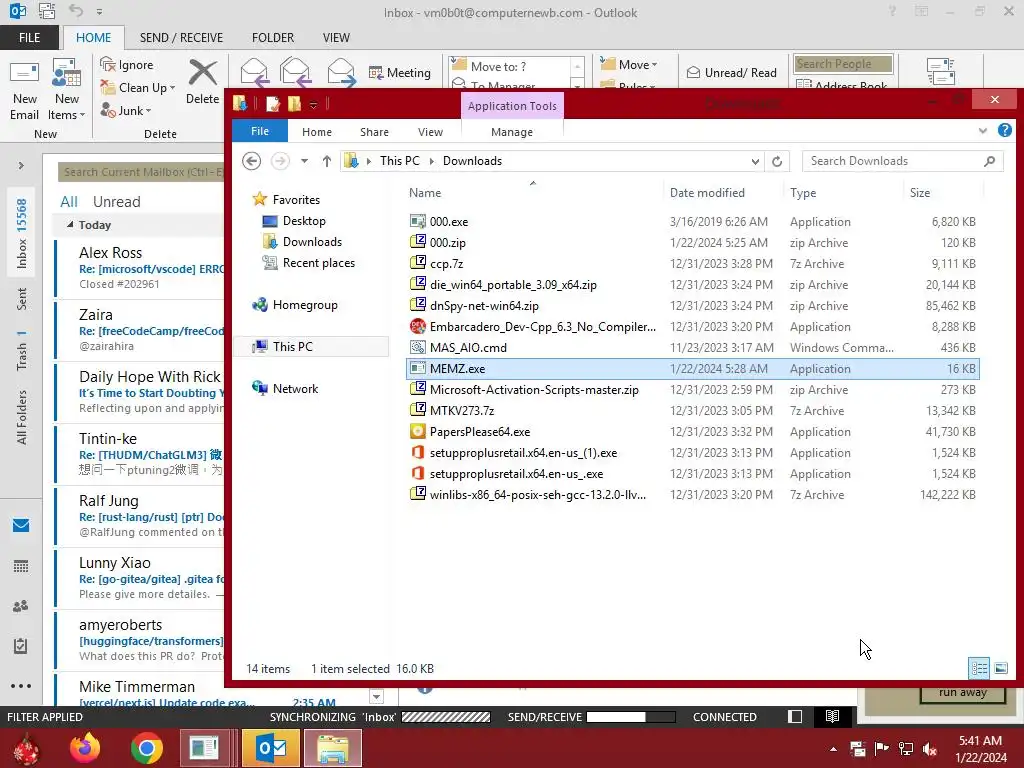Open the New Items dropdown in Outlook
The width and height of the screenshot is (1024, 768).
67,90
